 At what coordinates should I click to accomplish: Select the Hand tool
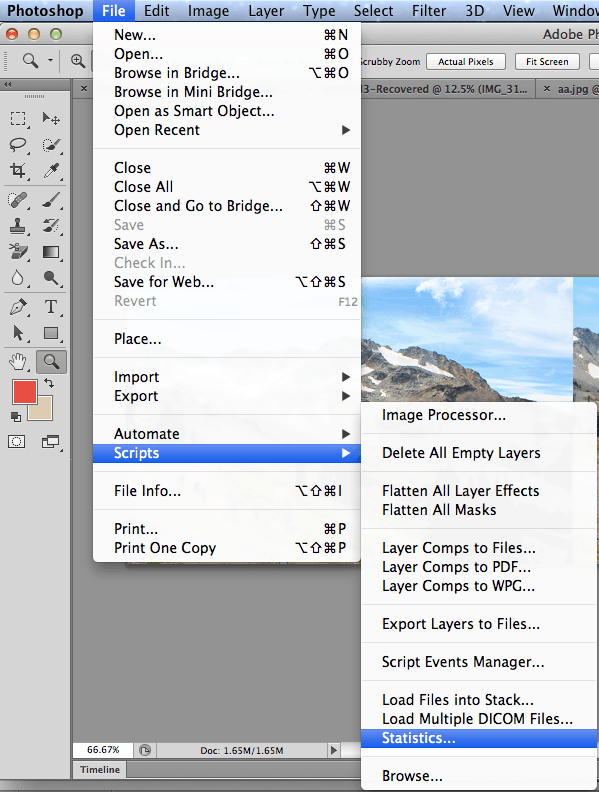point(18,362)
